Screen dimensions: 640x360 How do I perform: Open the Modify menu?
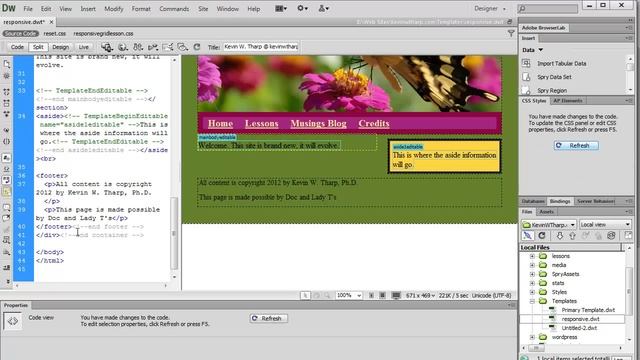click(x=113, y=9)
